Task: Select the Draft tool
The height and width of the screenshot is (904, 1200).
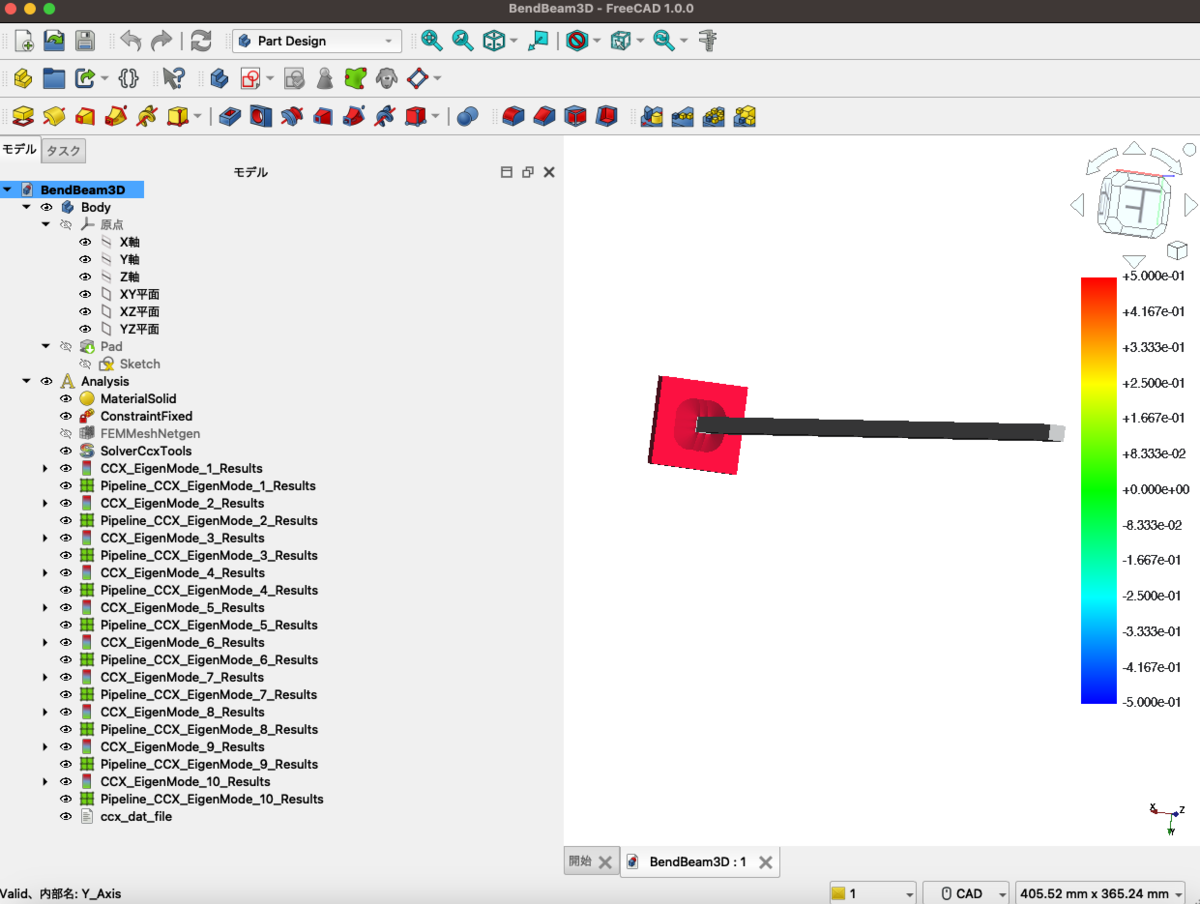Action: pyautogui.click(x=575, y=116)
